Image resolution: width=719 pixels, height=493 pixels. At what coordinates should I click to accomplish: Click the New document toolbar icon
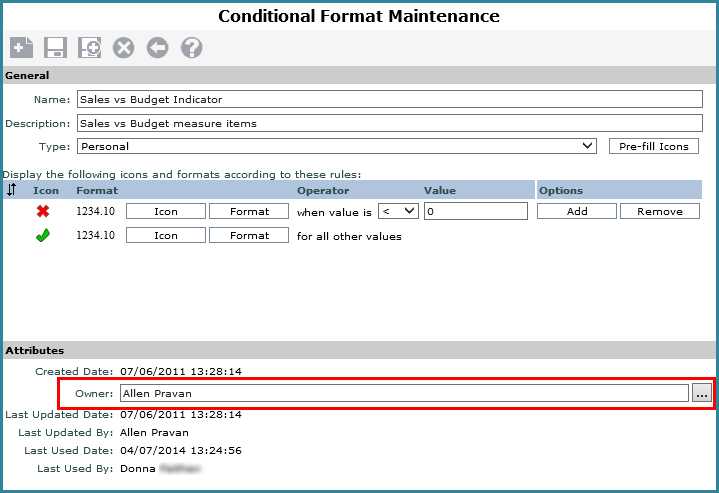coord(21,47)
